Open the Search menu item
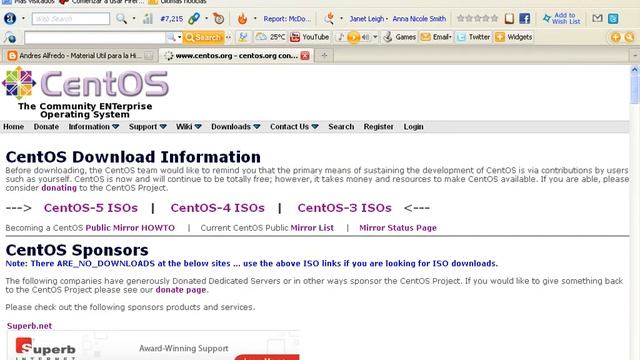 [341, 127]
